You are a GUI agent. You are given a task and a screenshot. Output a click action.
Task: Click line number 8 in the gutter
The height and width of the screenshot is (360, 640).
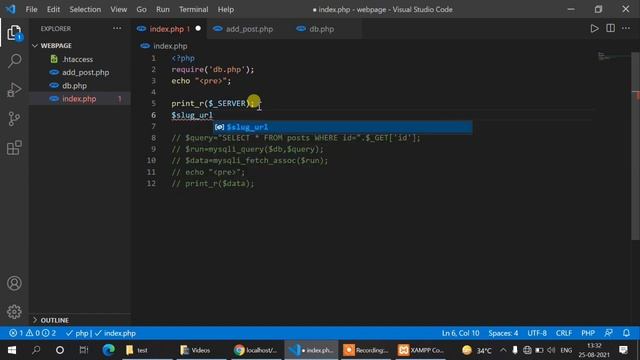[153, 138]
